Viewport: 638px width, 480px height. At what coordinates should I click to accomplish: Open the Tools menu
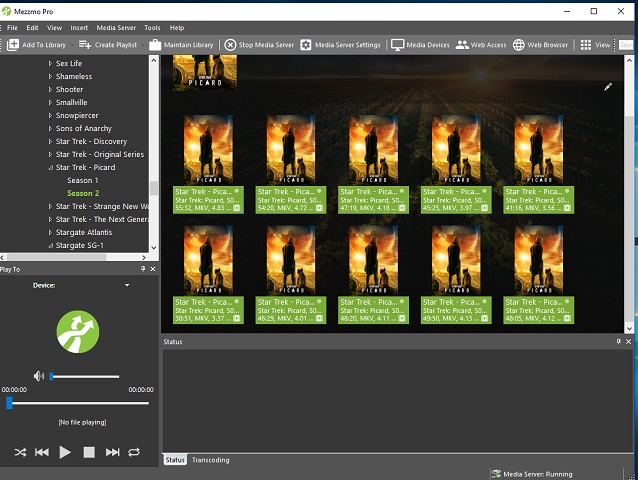click(152, 28)
